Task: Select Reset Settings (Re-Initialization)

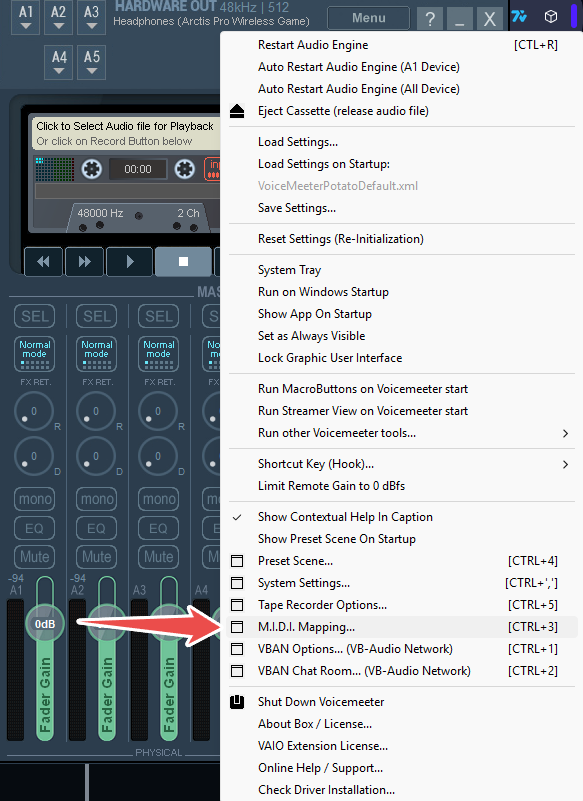Action: [402, 239]
